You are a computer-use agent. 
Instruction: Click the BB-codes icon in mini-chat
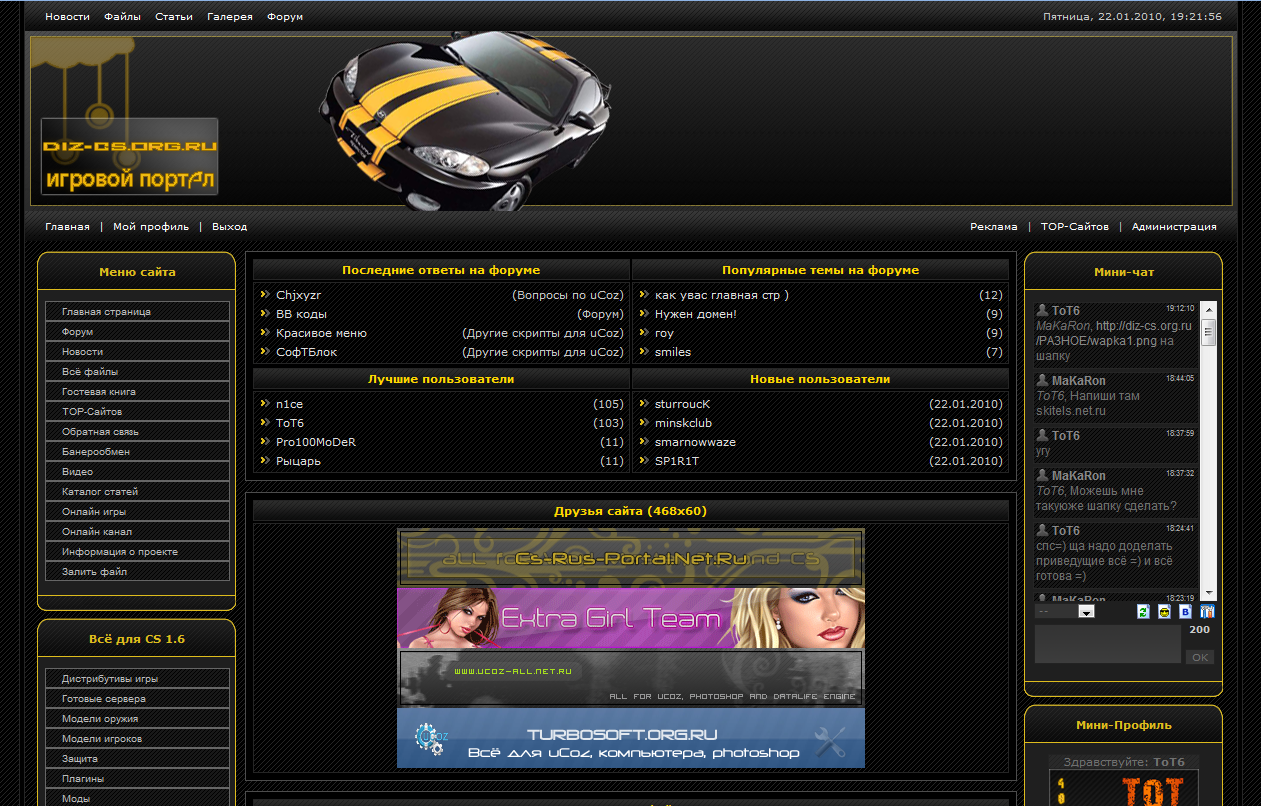click(1186, 611)
